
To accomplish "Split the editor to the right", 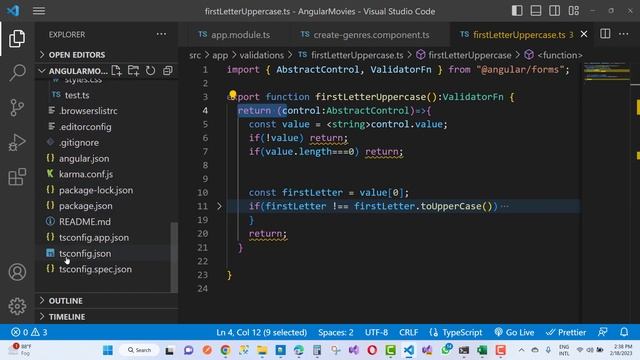I will coord(605,34).
